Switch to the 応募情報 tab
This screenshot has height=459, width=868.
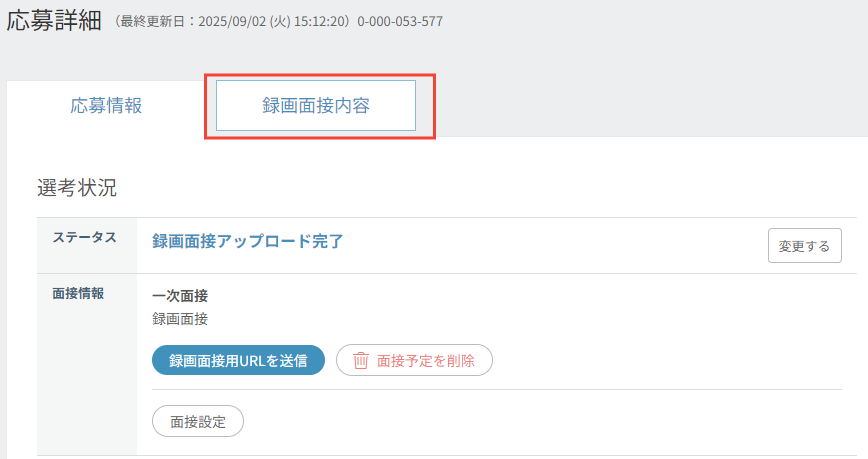[x=106, y=106]
